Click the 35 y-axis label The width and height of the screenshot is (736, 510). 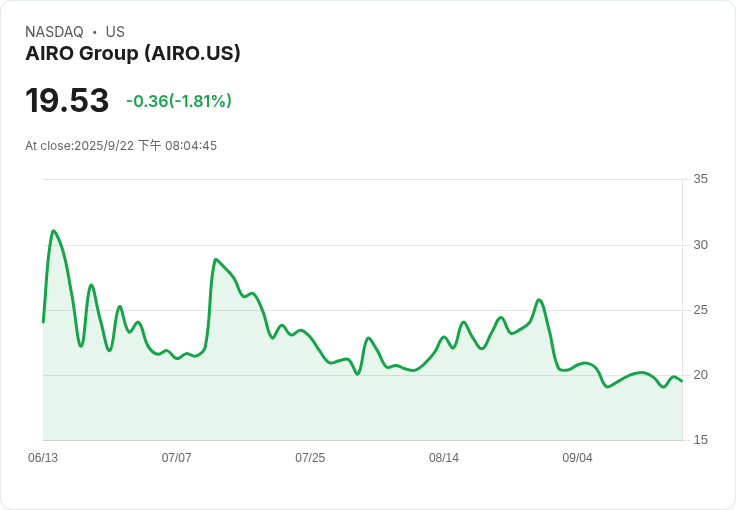click(700, 179)
